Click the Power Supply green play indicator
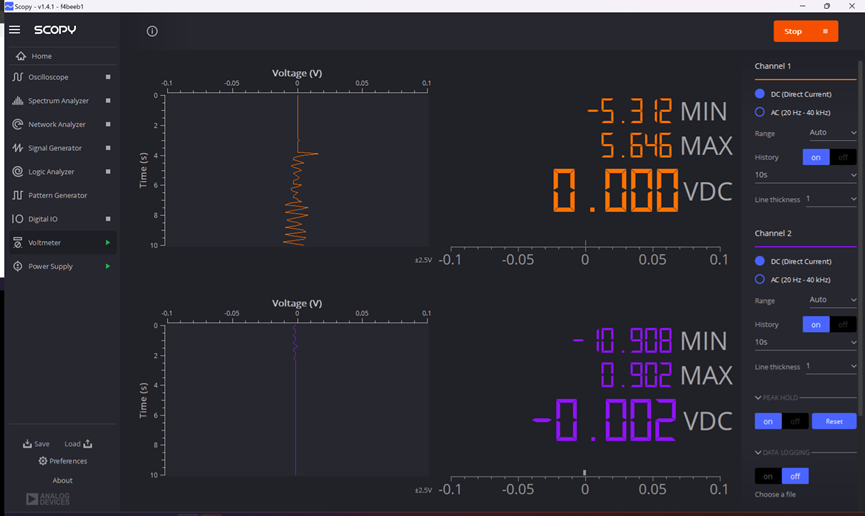 pyautogui.click(x=108, y=266)
